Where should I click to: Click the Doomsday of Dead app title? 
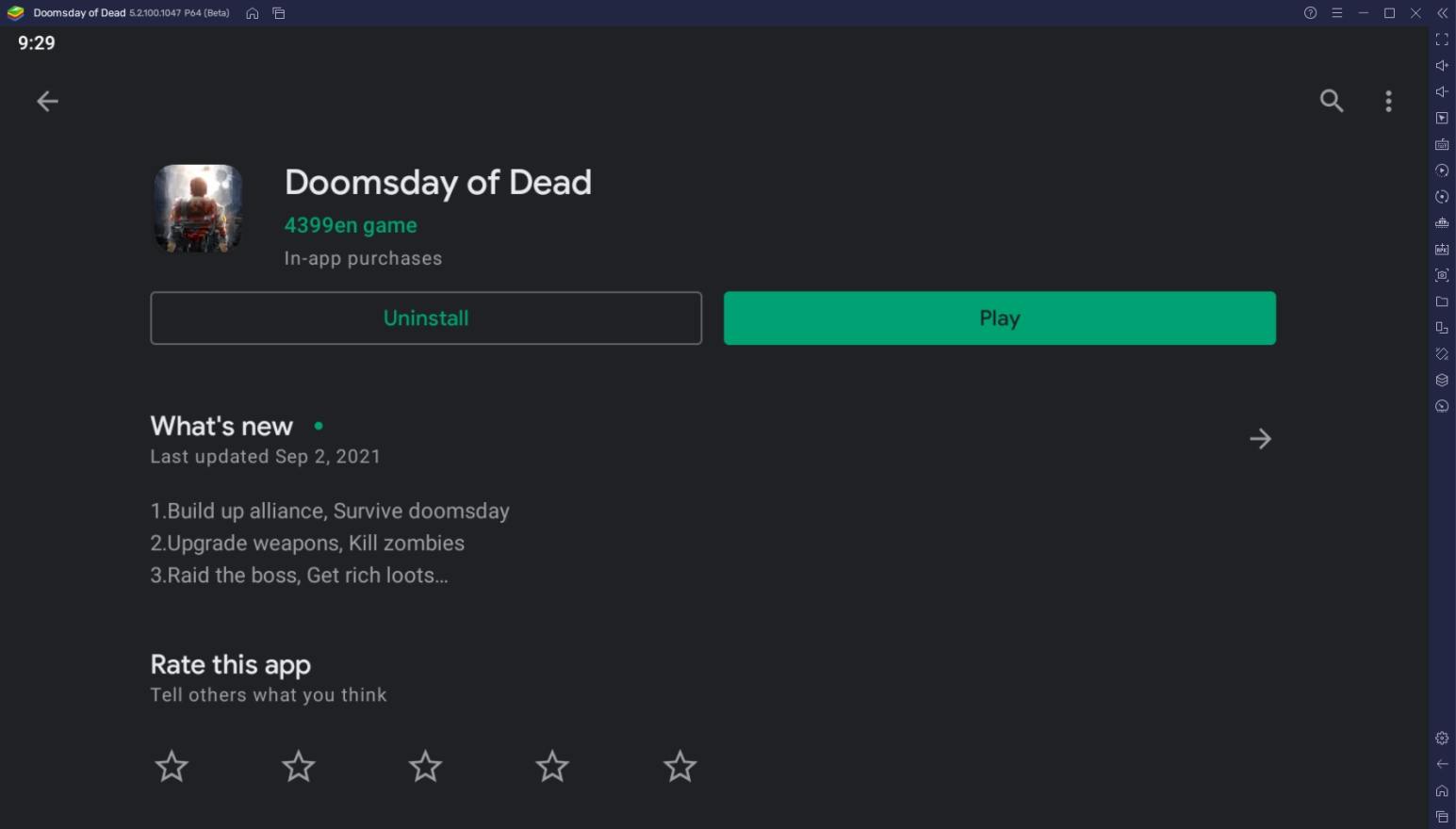(x=438, y=183)
